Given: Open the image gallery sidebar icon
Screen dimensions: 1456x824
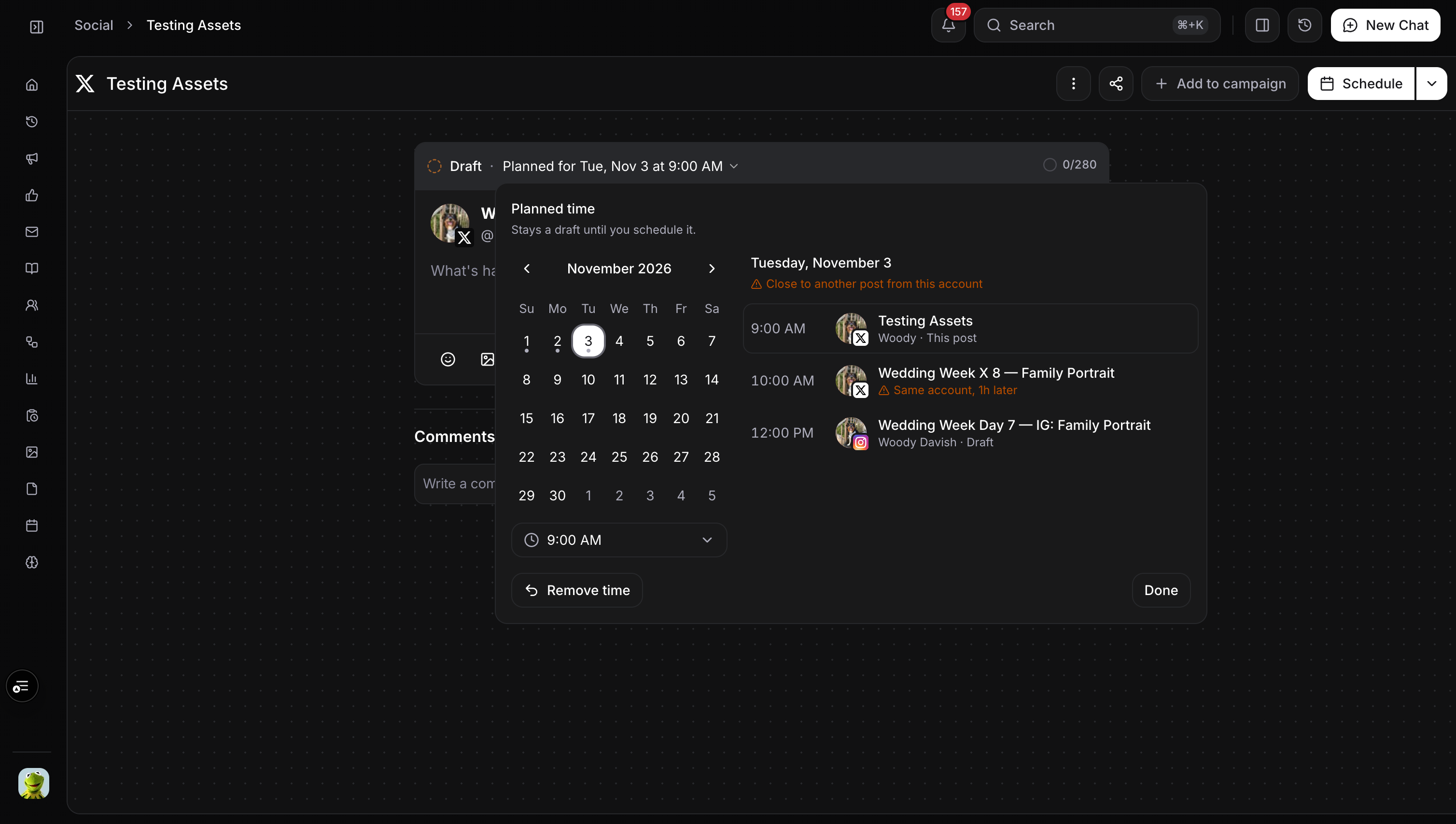Looking at the screenshot, I should [x=32, y=452].
